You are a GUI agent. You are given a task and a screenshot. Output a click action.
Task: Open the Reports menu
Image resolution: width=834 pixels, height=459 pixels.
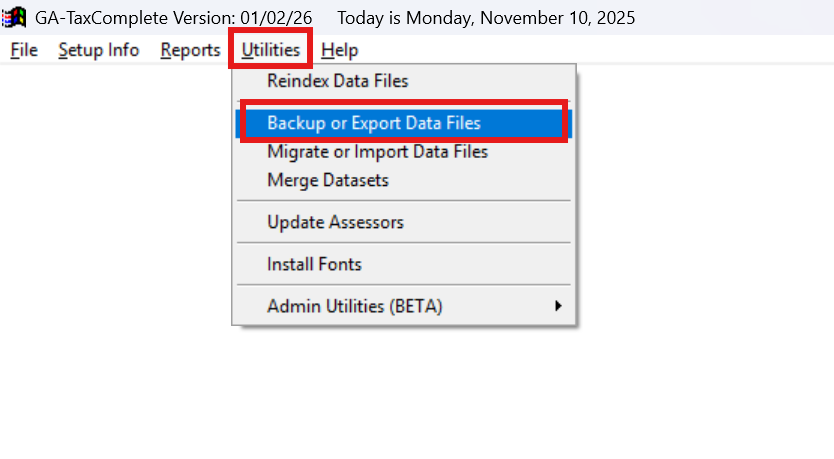190,50
